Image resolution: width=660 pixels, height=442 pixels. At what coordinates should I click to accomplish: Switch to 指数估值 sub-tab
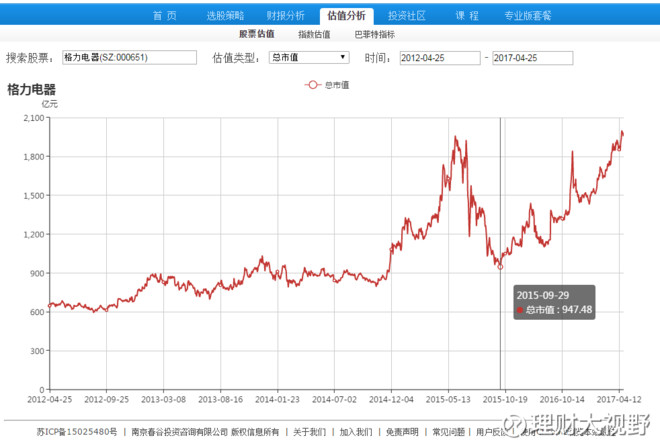click(314, 35)
